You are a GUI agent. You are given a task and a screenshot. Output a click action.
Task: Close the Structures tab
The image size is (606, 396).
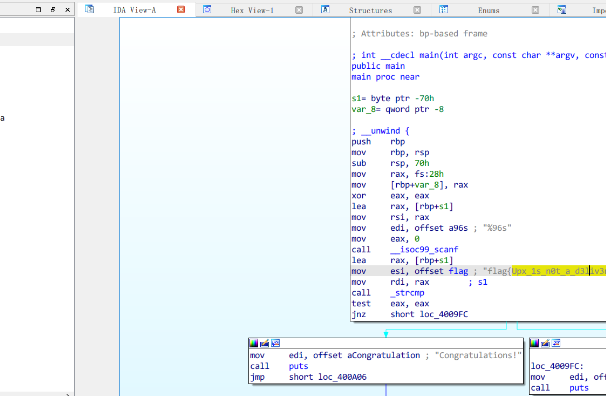point(417,10)
